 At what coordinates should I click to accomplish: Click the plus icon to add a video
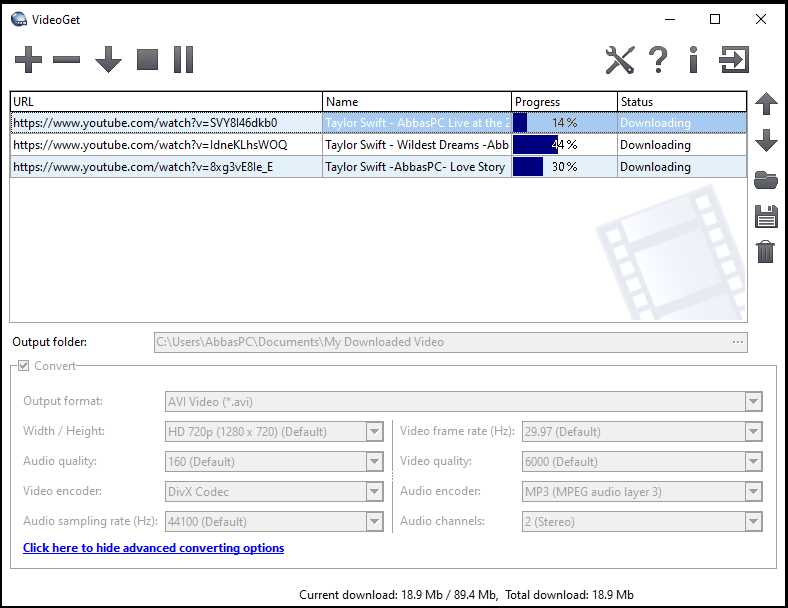(x=28, y=60)
